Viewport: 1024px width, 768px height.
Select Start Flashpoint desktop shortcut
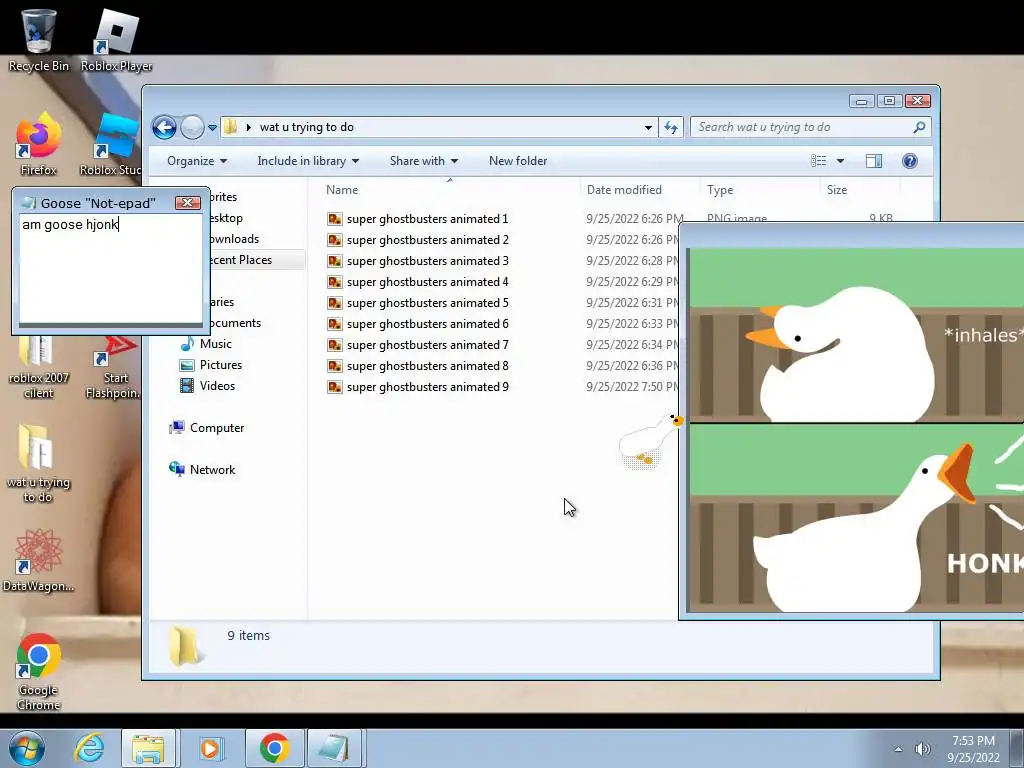112,367
